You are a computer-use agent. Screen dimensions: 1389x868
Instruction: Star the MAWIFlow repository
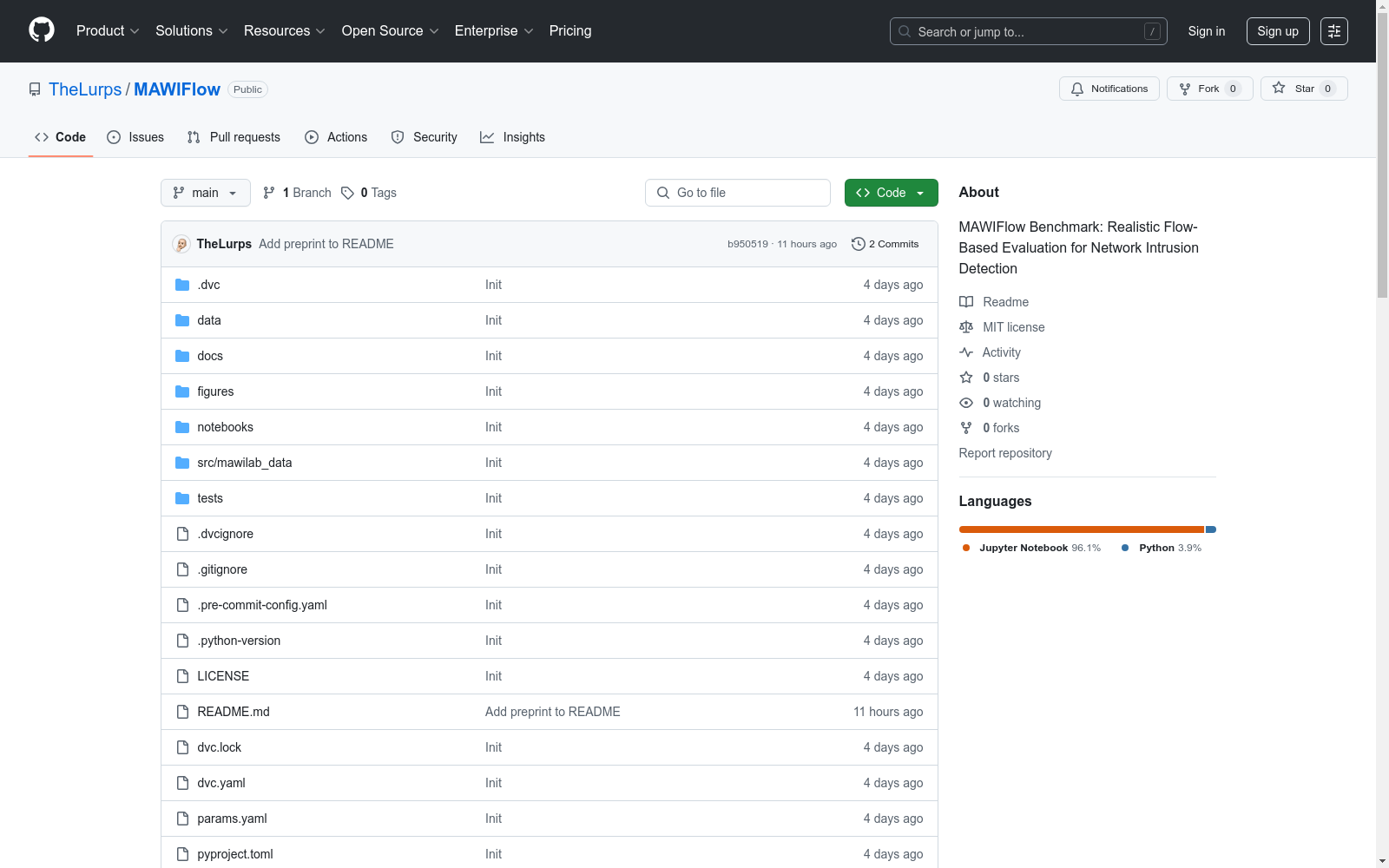click(1304, 89)
